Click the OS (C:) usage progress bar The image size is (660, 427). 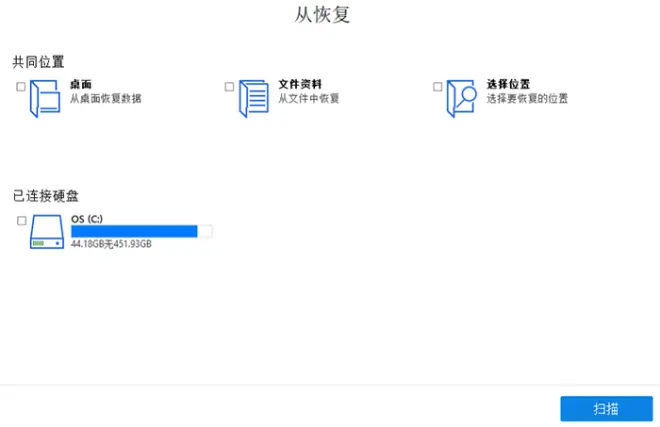pyautogui.click(x=141, y=231)
